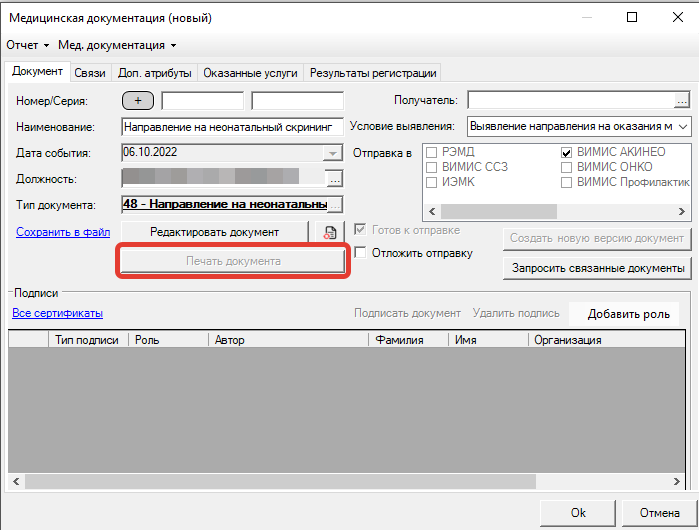The height and width of the screenshot is (530, 699).
Task: Switch to the Оказанные услуги tab
Action: (x=251, y=73)
